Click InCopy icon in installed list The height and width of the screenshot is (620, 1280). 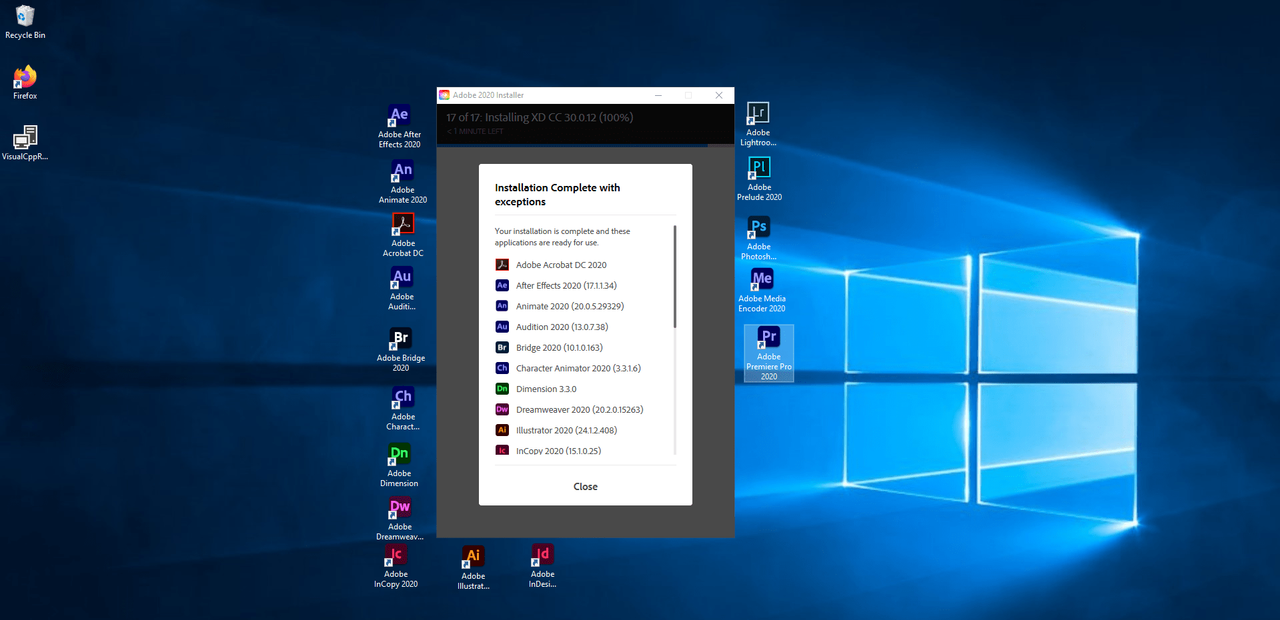502,450
